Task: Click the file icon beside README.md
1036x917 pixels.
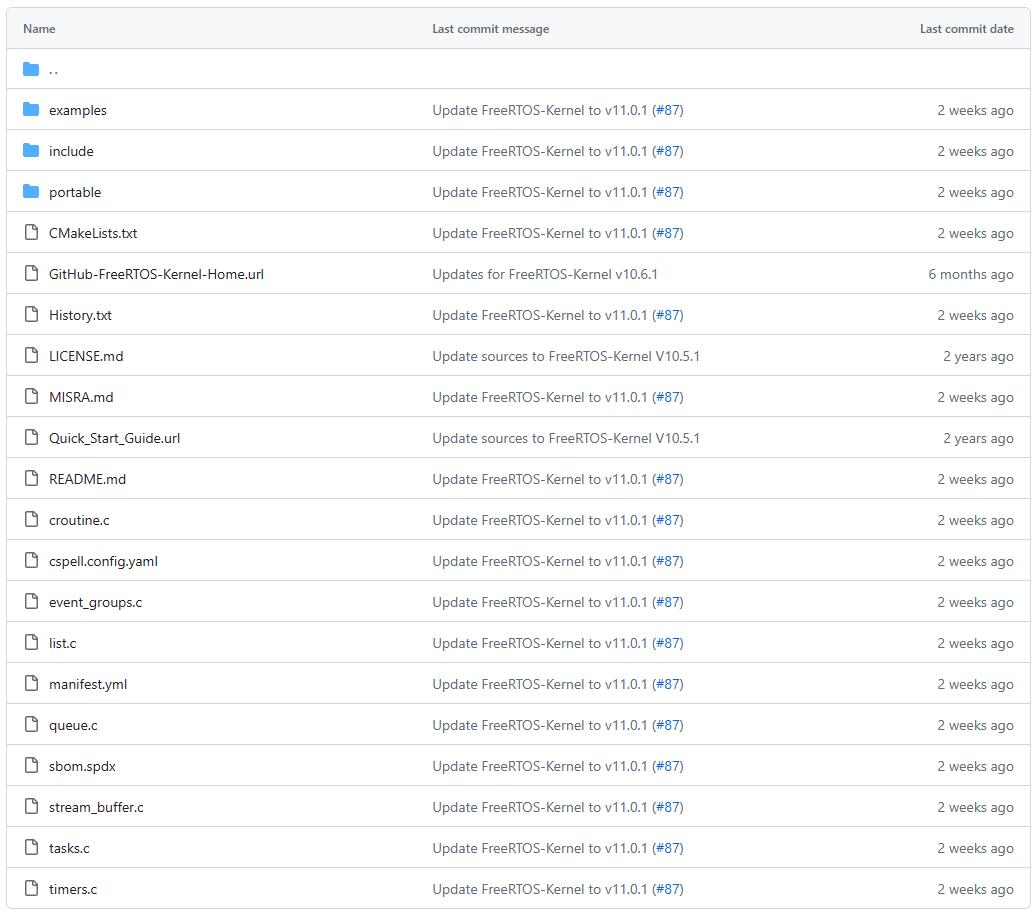Action: coord(31,479)
